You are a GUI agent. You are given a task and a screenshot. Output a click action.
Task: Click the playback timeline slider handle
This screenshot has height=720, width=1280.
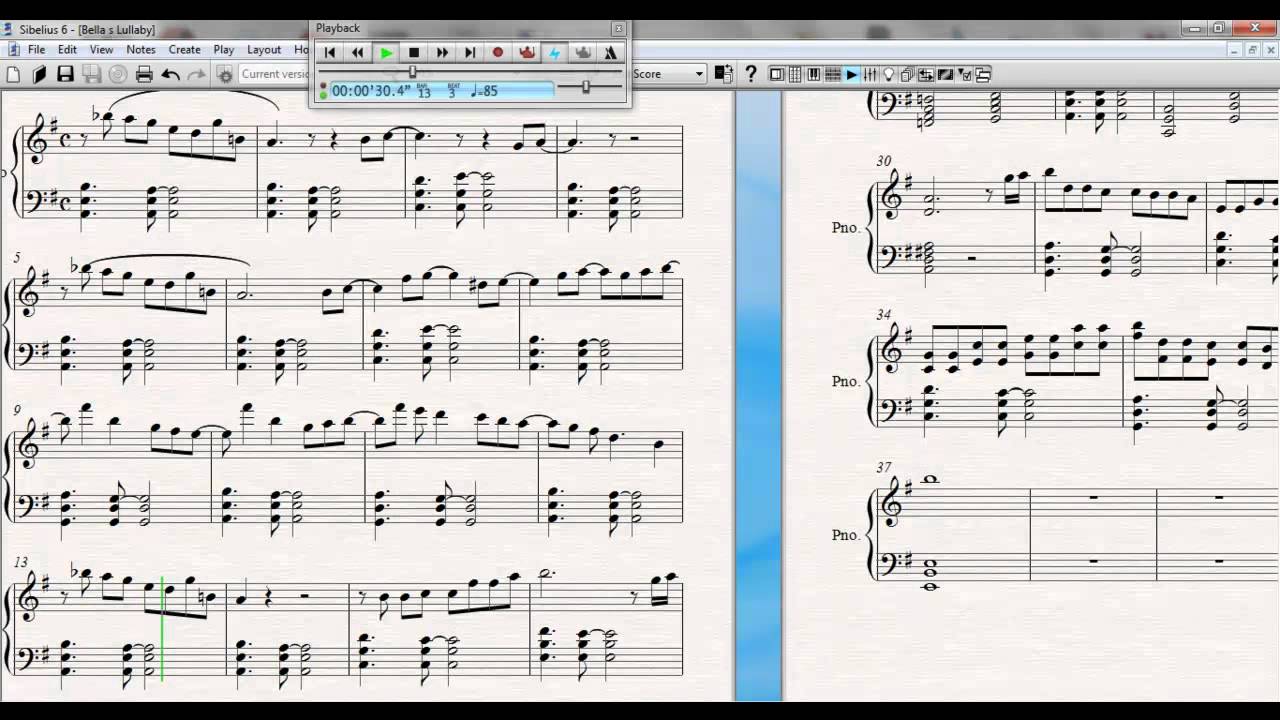click(x=412, y=72)
